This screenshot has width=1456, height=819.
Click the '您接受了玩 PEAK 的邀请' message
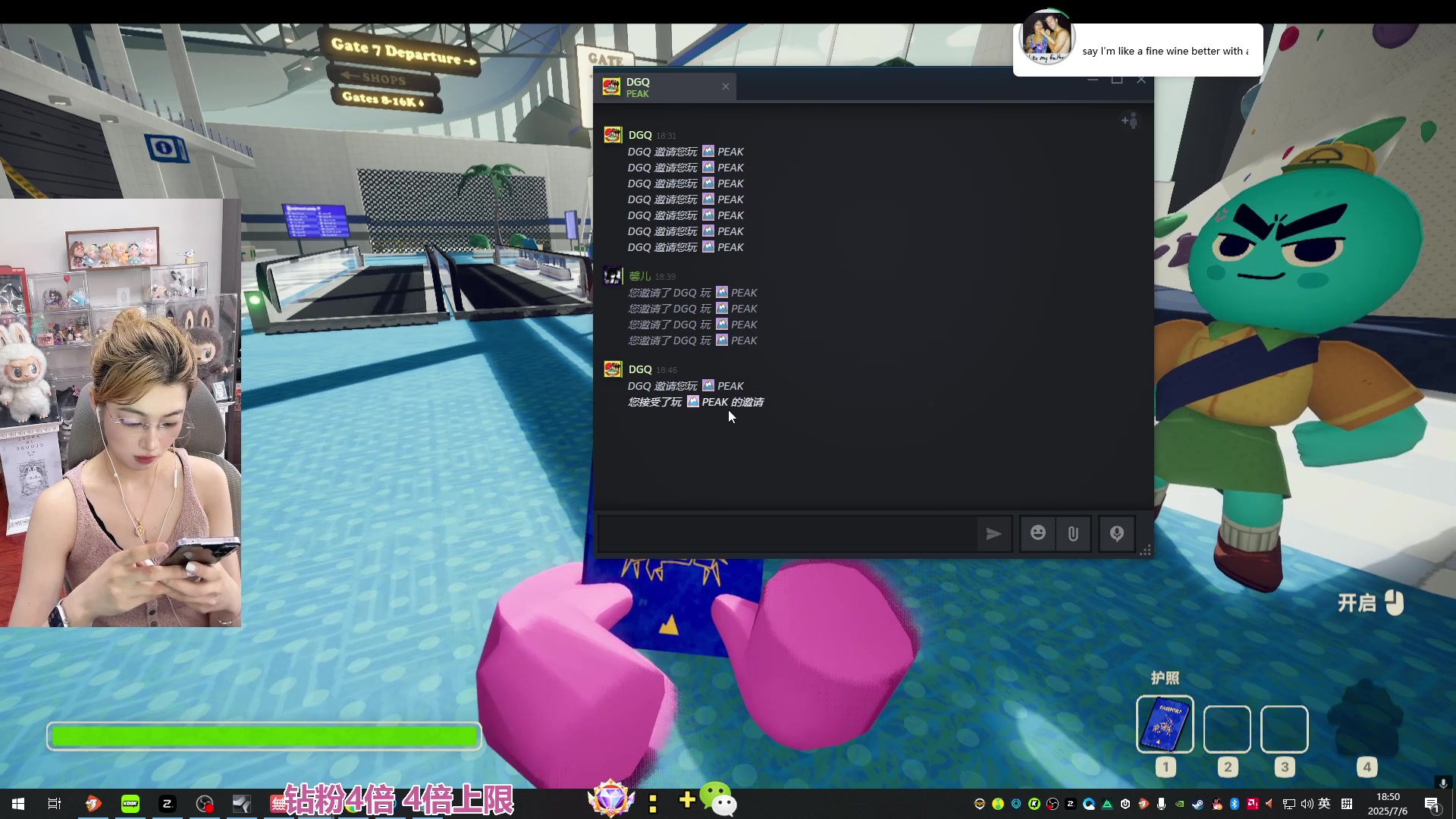[x=695, y=402]
